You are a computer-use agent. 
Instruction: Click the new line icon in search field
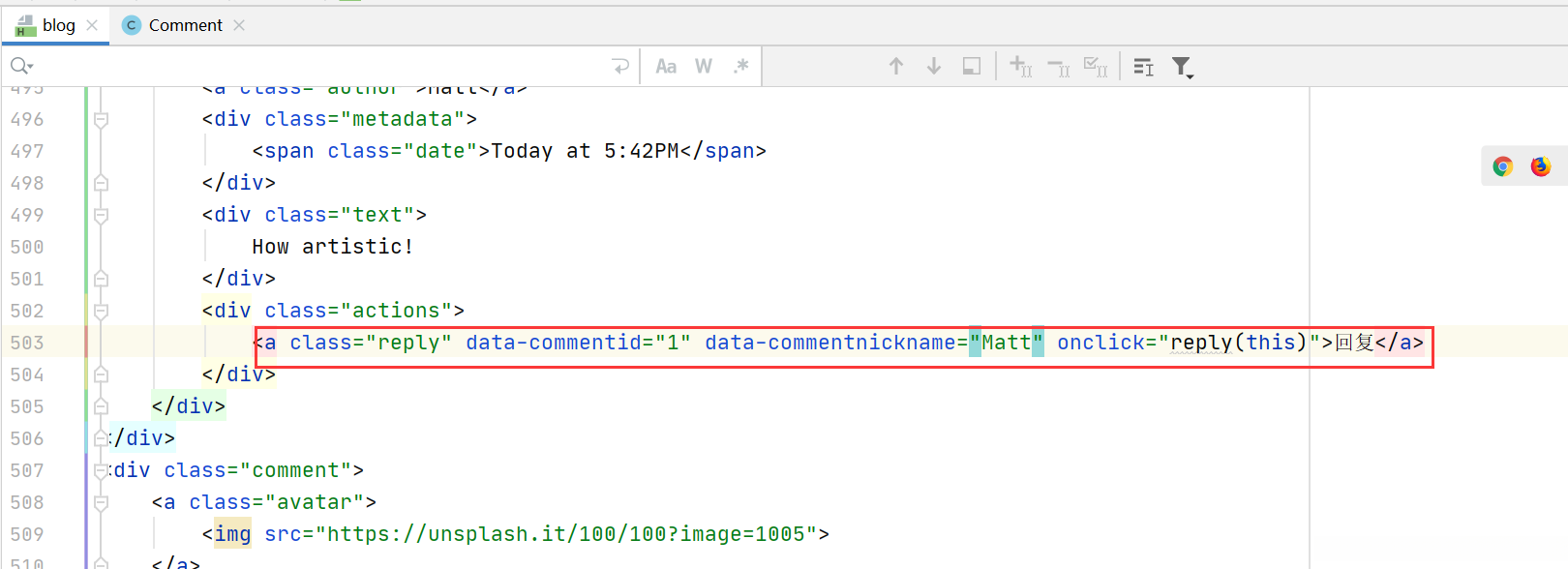[x=620, y=66]
